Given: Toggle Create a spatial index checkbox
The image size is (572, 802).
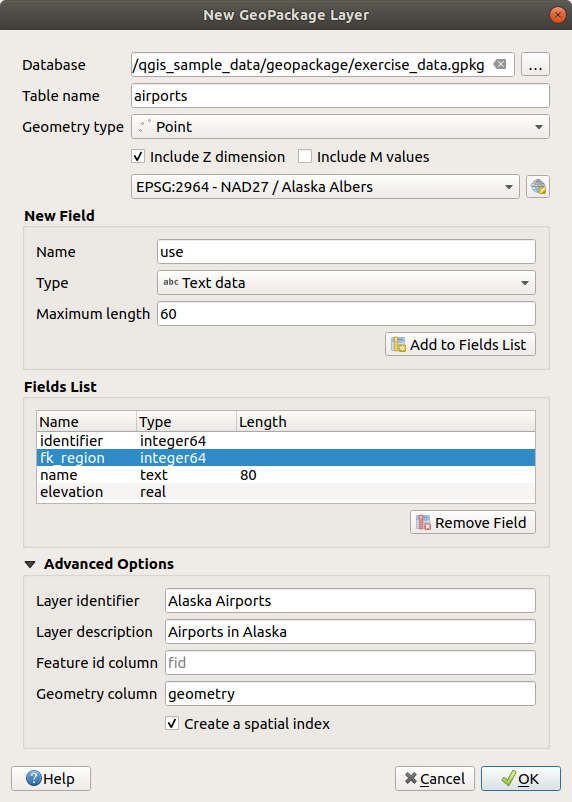Looking at the screenshot, I should [x=172, y=723].
